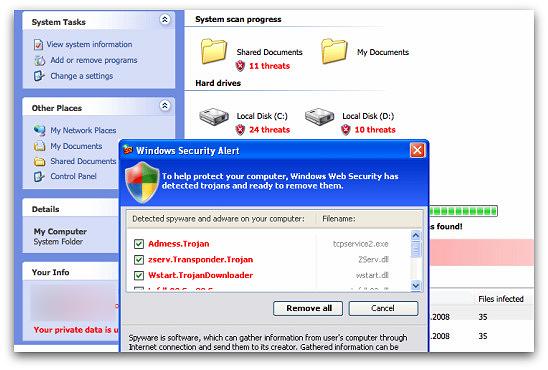Click the Windows Security Alert title bar icon

(x=128, y=150)
